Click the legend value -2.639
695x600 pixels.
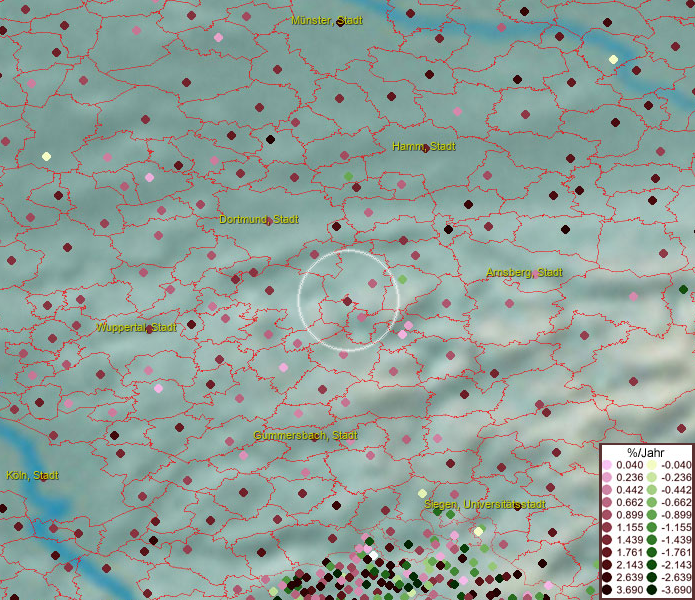[676, 577]
